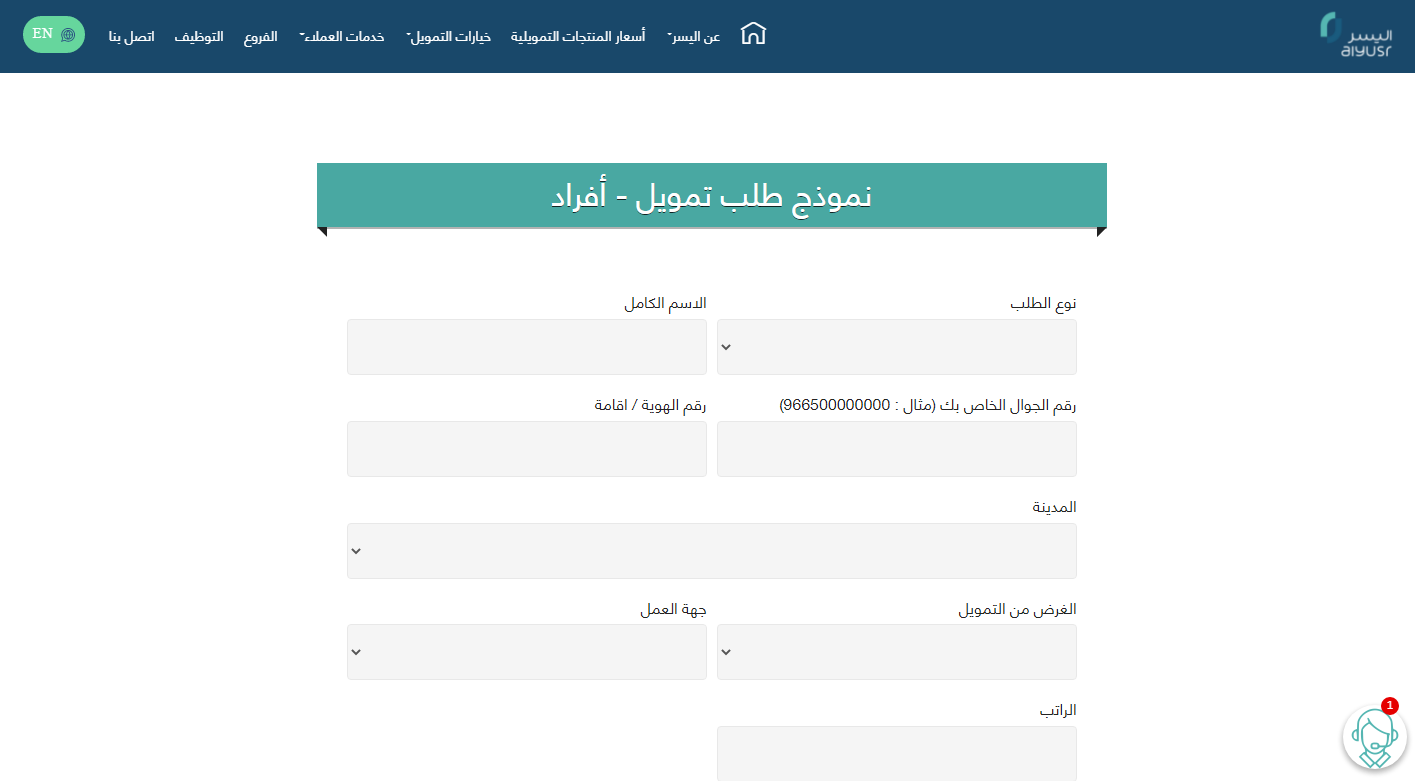Expand the خيارات التمويل menu
Image resolution: width=1415 pixels, height=781 pixels.
tap(449, 36)
